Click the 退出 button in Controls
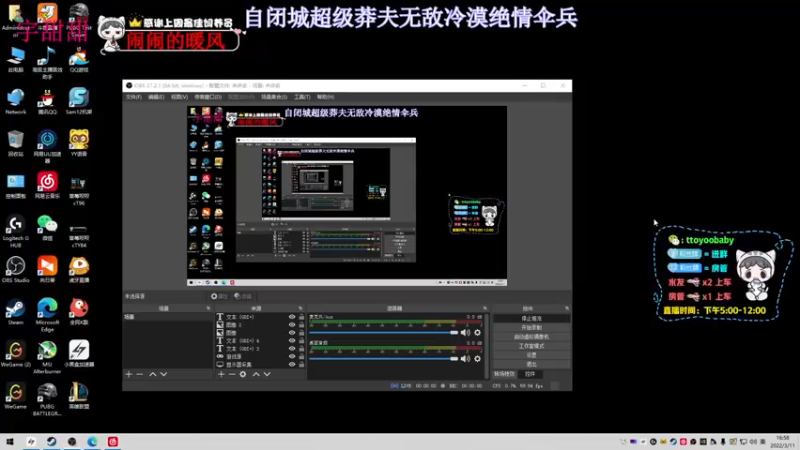 (531, 364)
